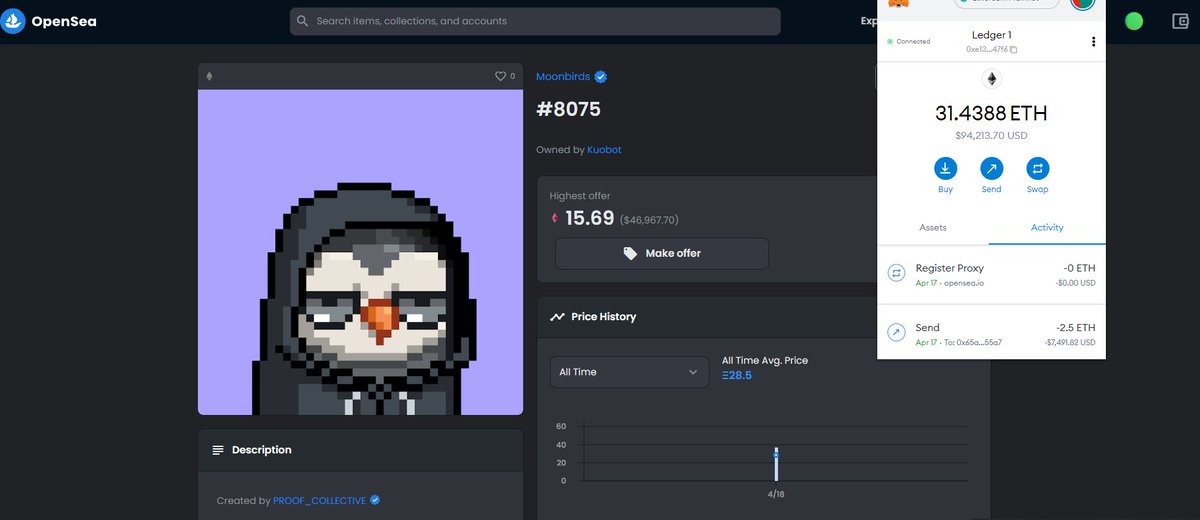
Task: Switch to the Activity tab
Action: pyautogui.click(x=1047, y=228)
